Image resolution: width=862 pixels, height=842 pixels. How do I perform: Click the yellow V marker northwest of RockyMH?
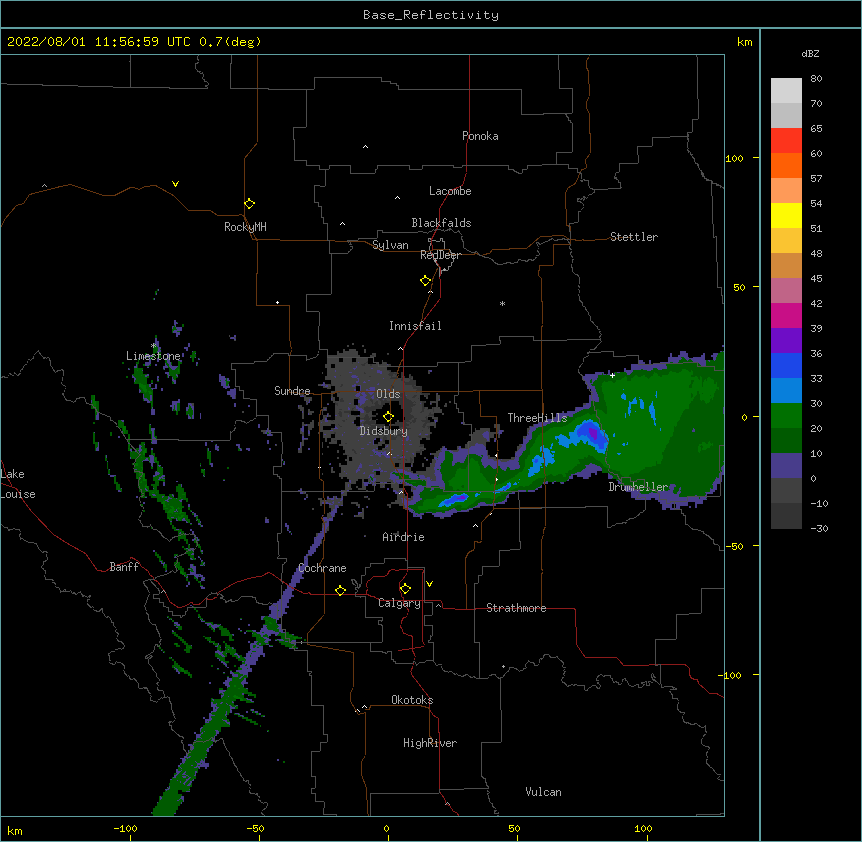pos(175,184)
